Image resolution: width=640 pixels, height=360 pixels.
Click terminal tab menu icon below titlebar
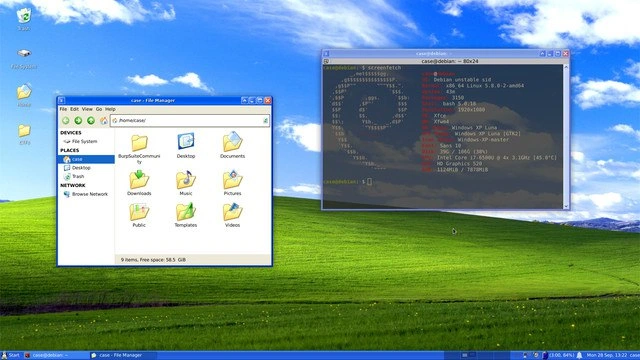click(x=326, y=61)
